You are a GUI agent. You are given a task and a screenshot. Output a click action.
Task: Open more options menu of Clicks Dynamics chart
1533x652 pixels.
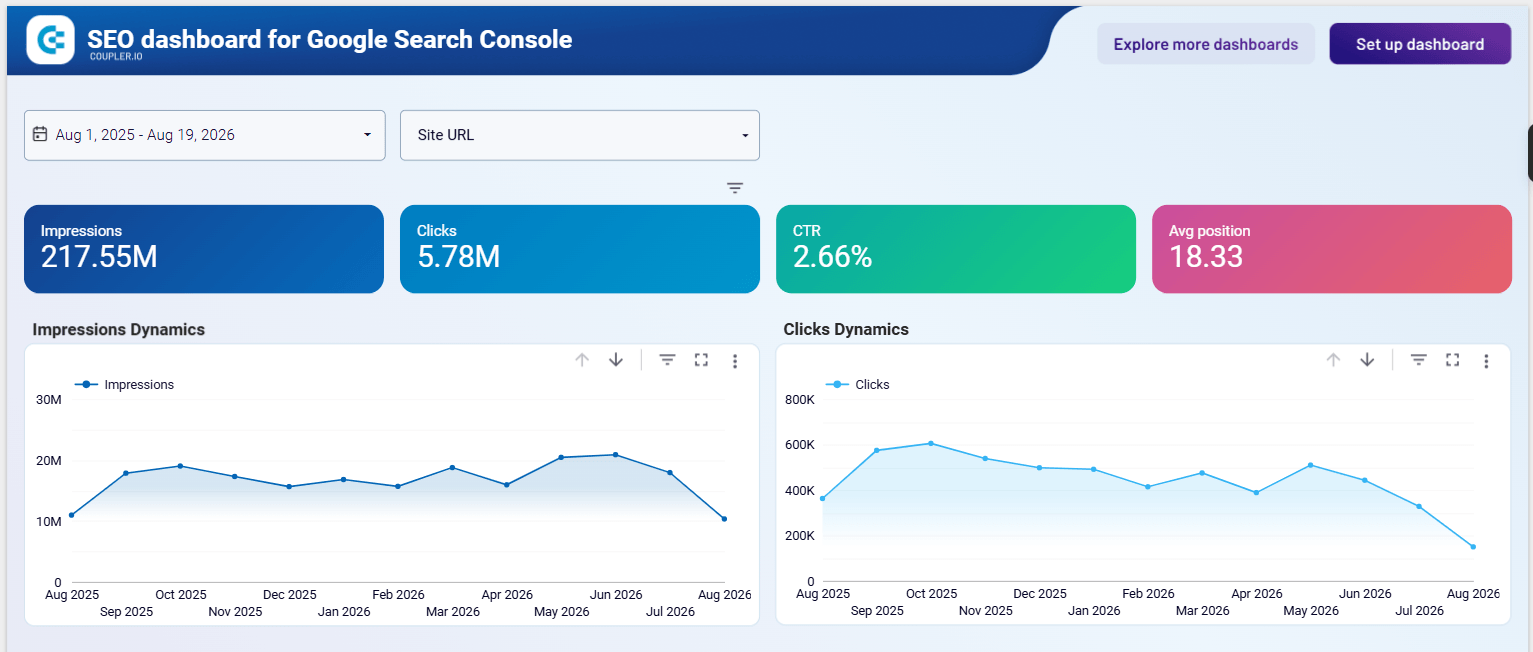pos(1486,361)
